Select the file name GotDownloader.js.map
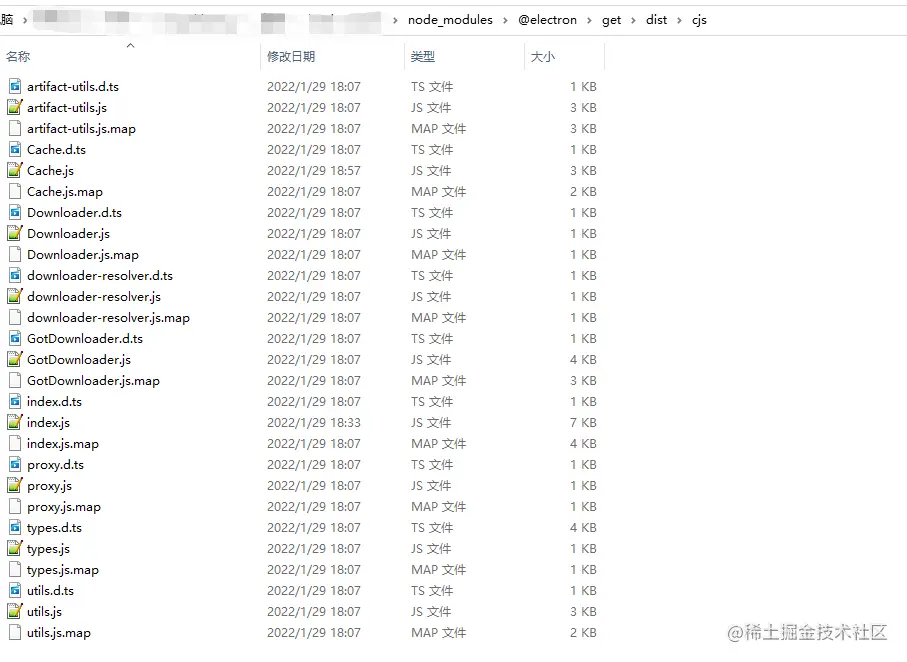The width and height of the screenshot is (907, 662). tap(93, 381)
